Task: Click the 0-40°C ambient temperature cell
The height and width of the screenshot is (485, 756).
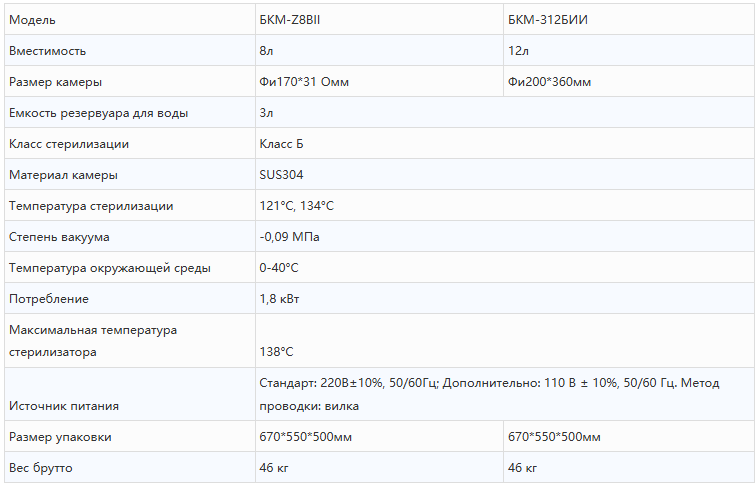Action: point(505,268)
